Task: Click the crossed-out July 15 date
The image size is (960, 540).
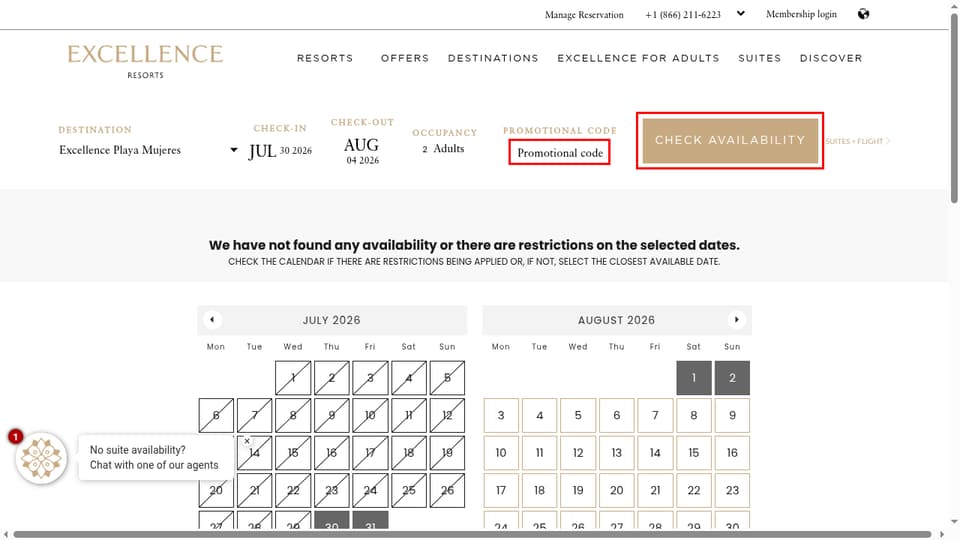Action: (293, 452)
